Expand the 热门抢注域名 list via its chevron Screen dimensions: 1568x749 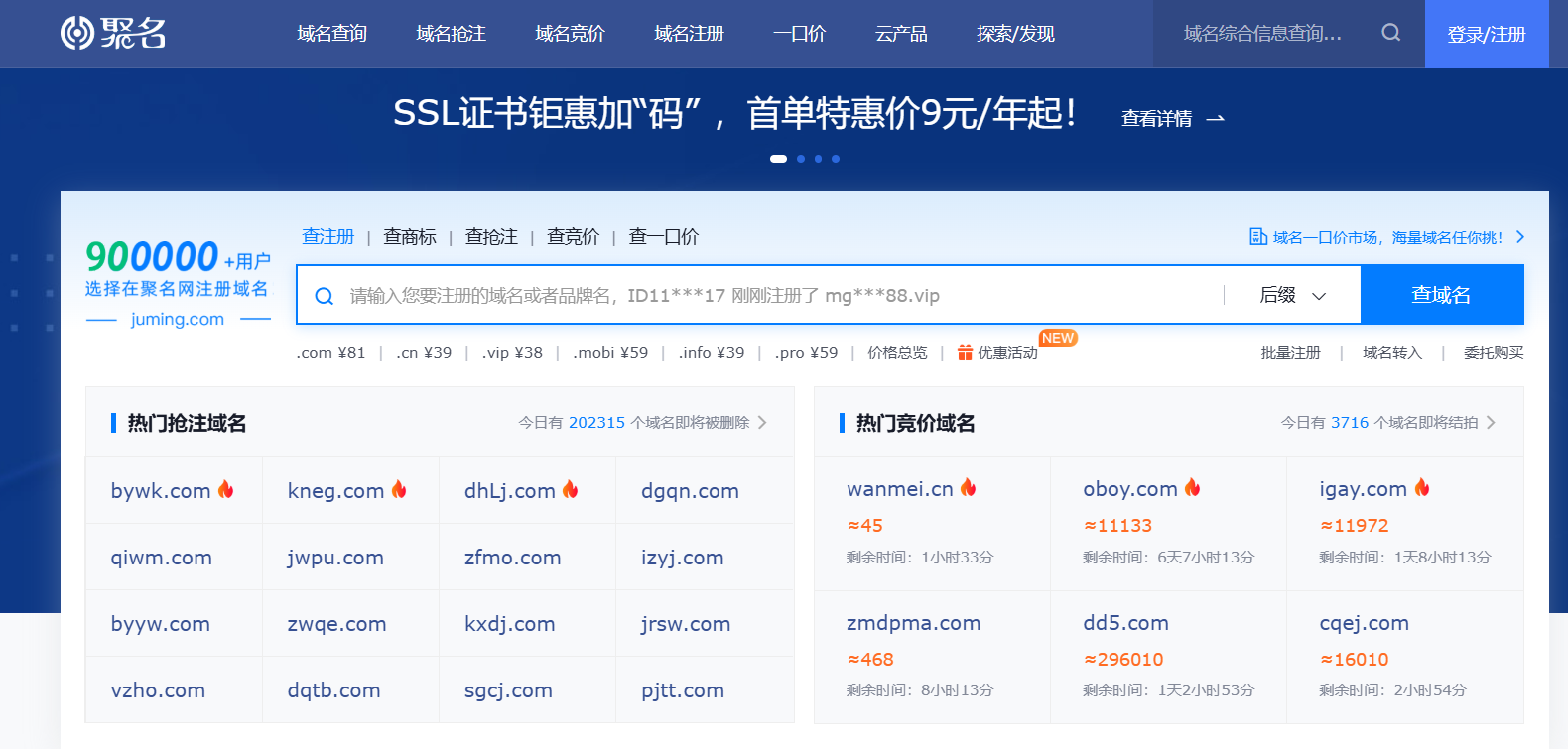click(762, 422)
